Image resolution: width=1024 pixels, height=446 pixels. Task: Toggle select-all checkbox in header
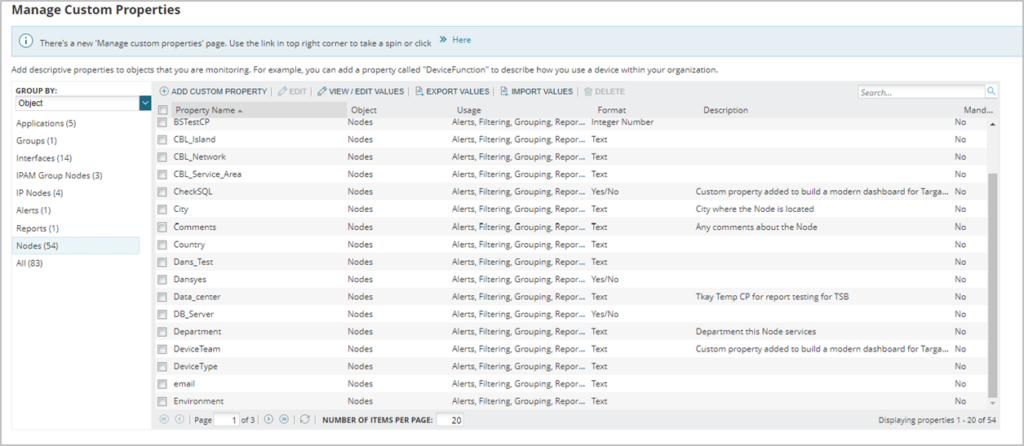click(x=163, y=110)
